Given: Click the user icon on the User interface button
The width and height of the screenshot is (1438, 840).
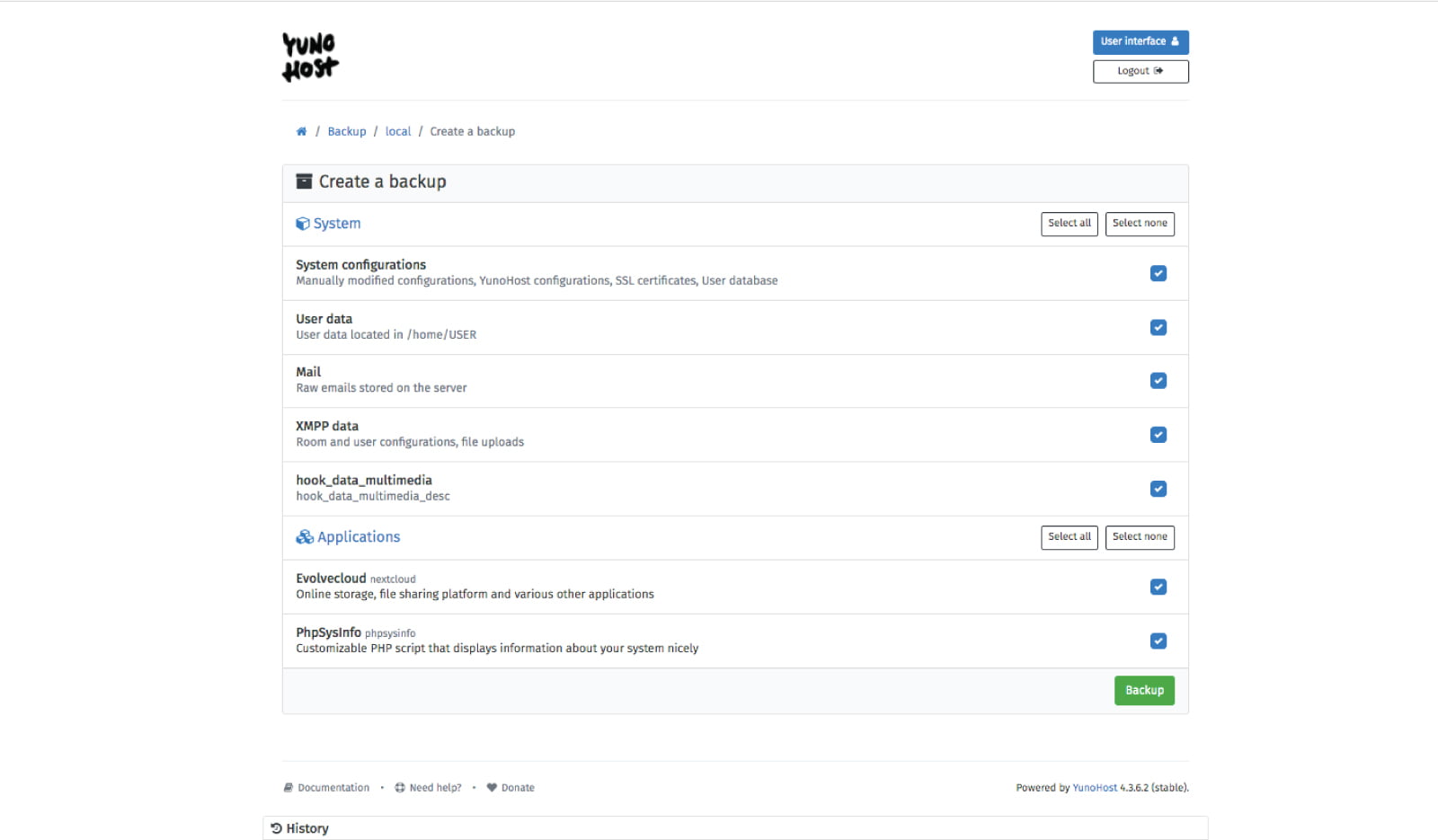Looking at the screenshot, I should pos(1175,41).
